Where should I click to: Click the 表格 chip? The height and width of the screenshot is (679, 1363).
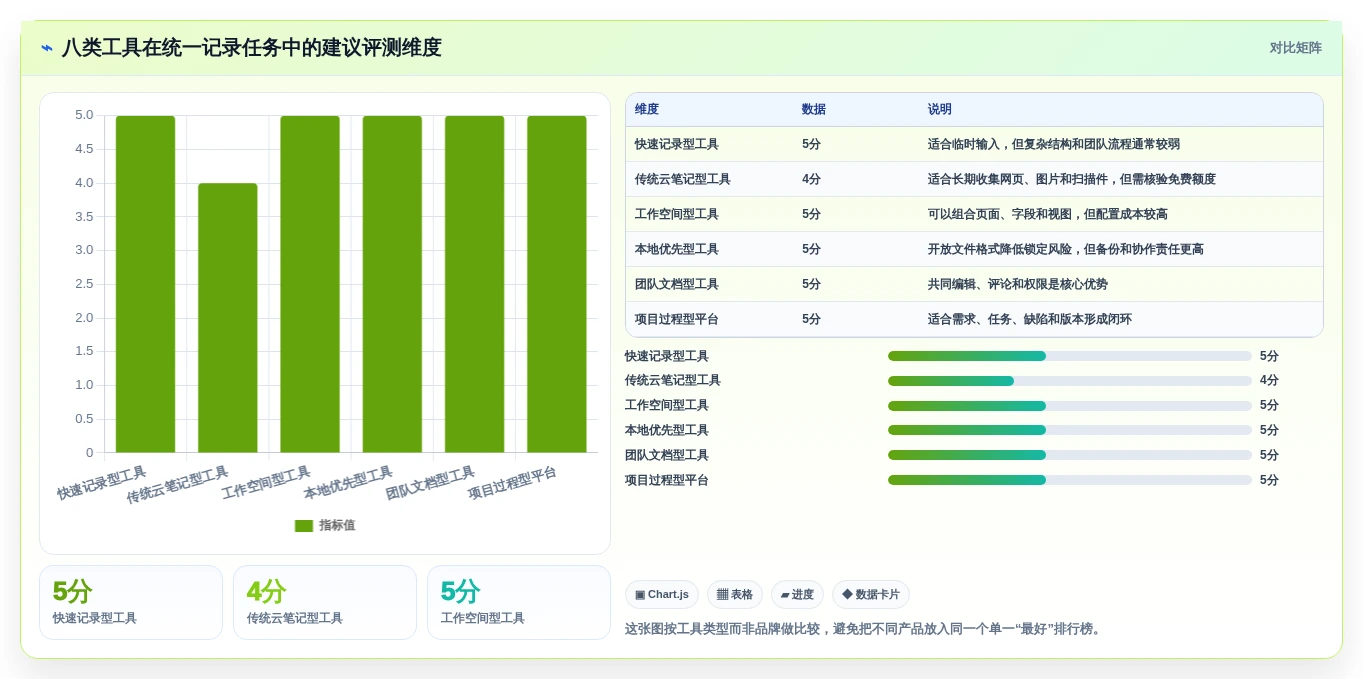click(x=735, y=595)
